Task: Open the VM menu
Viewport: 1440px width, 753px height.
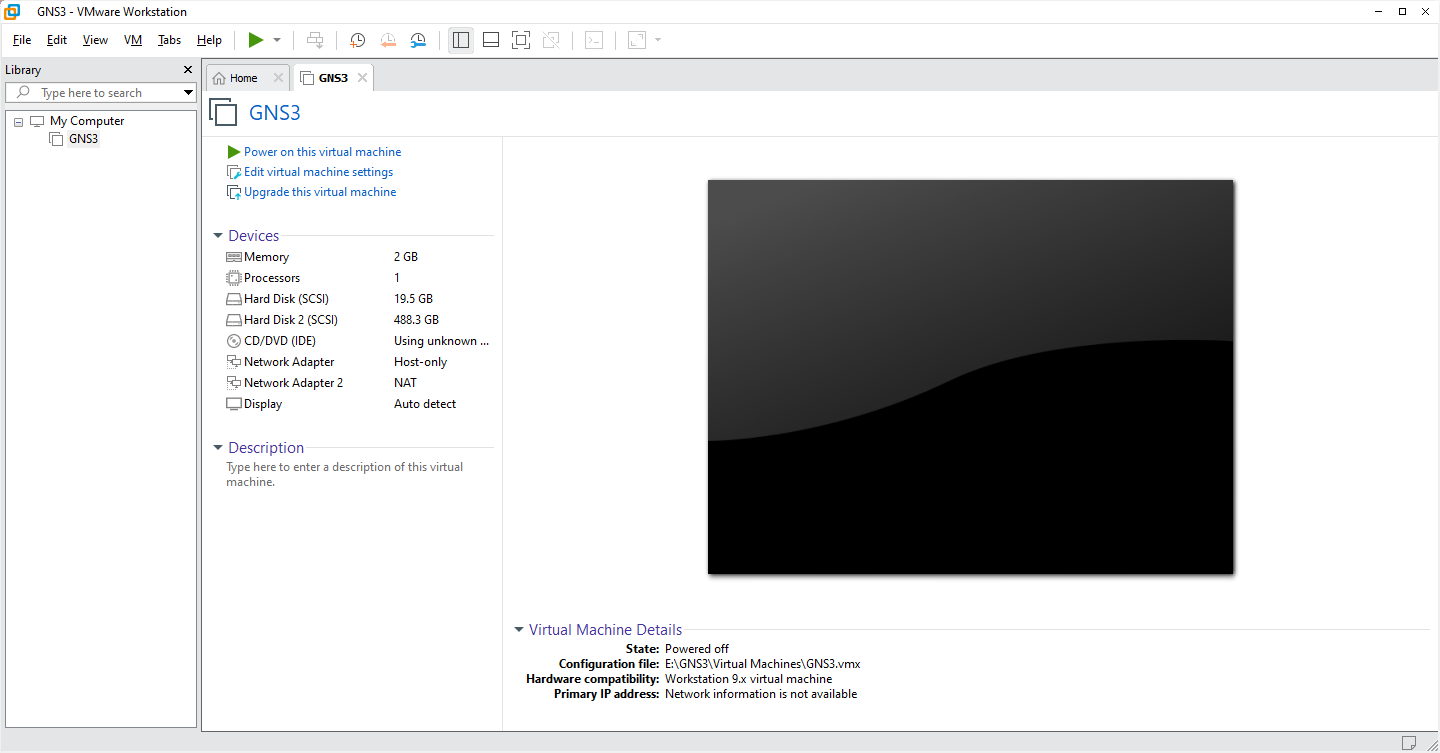Action: point(132,40)
